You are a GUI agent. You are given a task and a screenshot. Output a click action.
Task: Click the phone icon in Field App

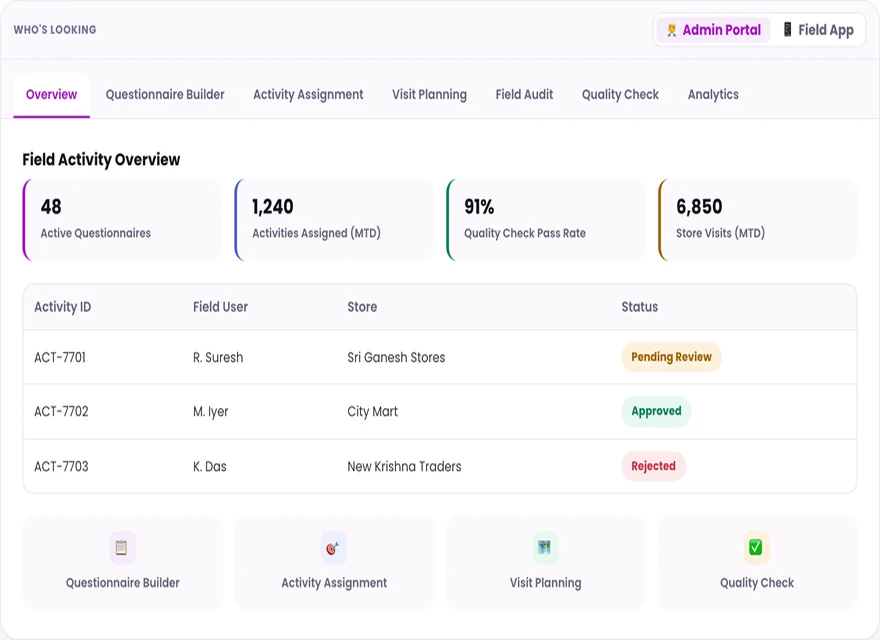click(x=787, y=29)
